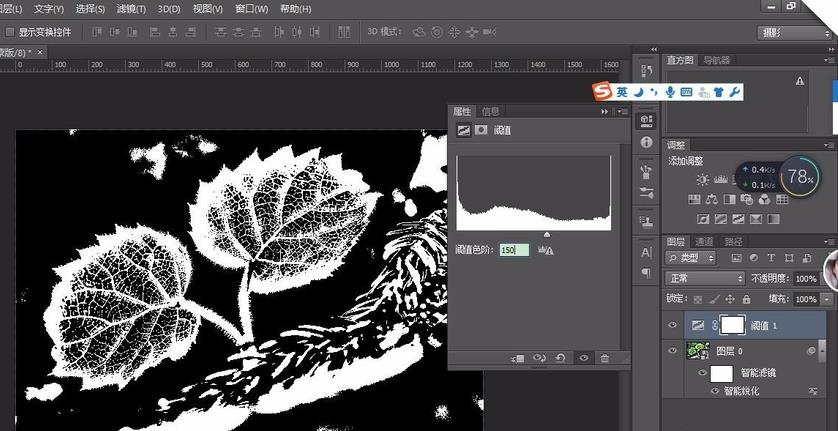The width and height of the screenshot is (838, 431).
Task: Click the Sogou input method S icon
Action: point(602,92)
